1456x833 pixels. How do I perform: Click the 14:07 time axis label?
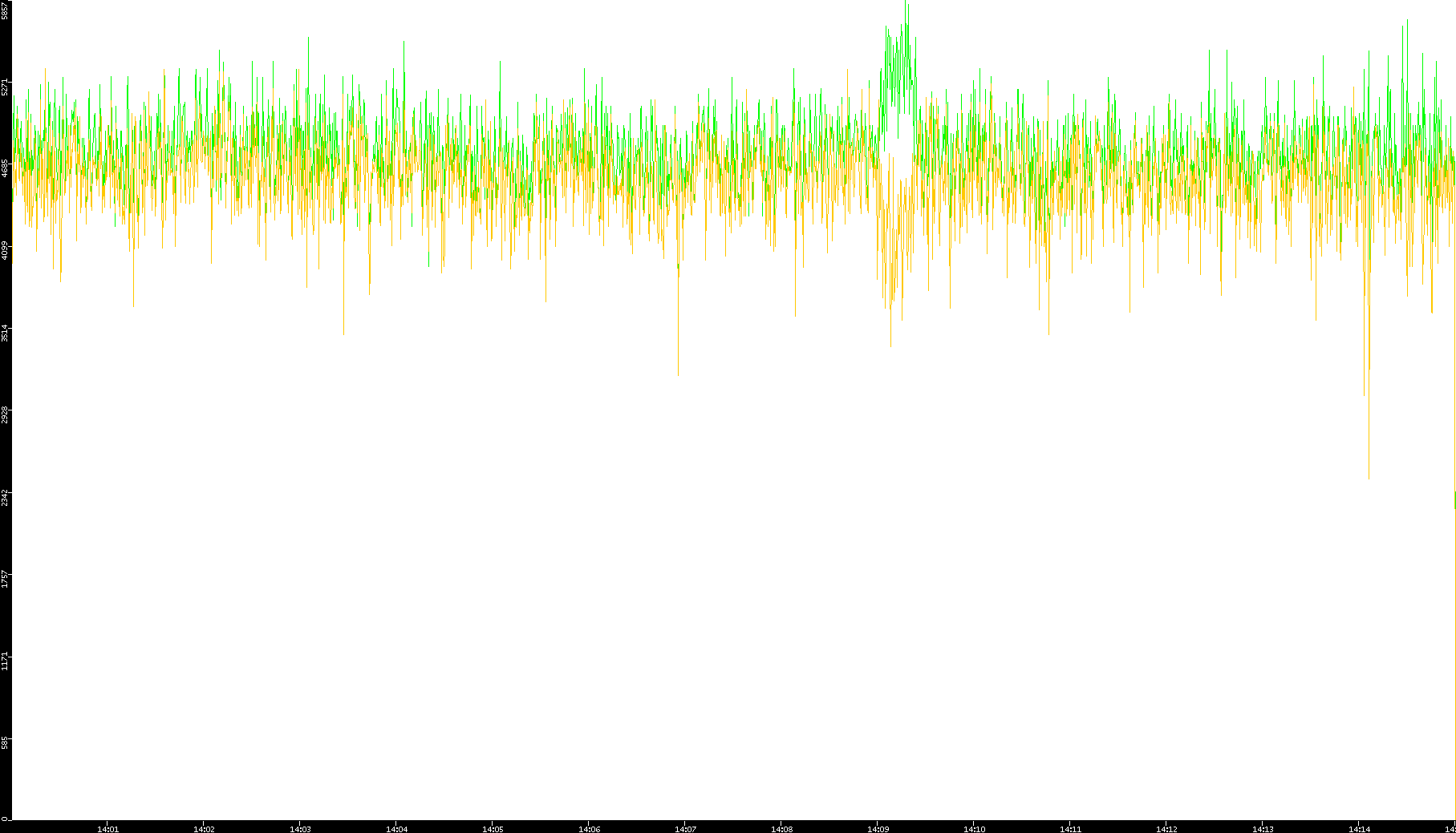click(x=685, y=829)
